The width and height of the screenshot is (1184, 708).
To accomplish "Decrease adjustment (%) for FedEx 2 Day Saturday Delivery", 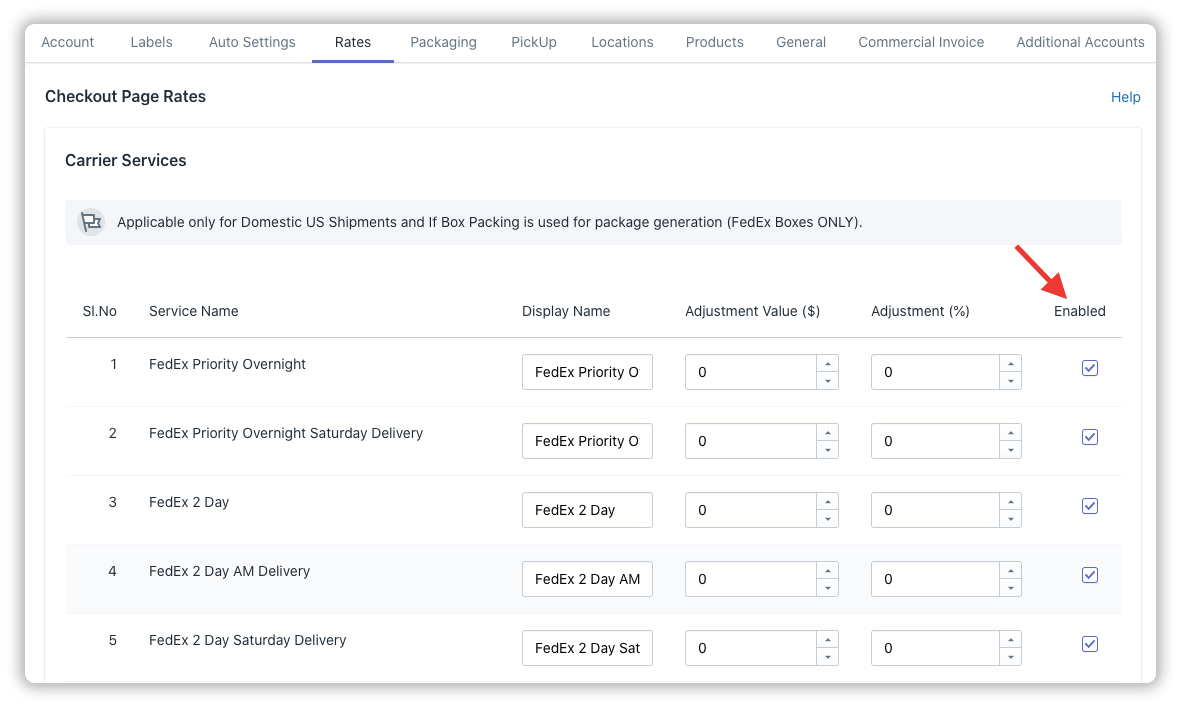I will click(1010, 657).
